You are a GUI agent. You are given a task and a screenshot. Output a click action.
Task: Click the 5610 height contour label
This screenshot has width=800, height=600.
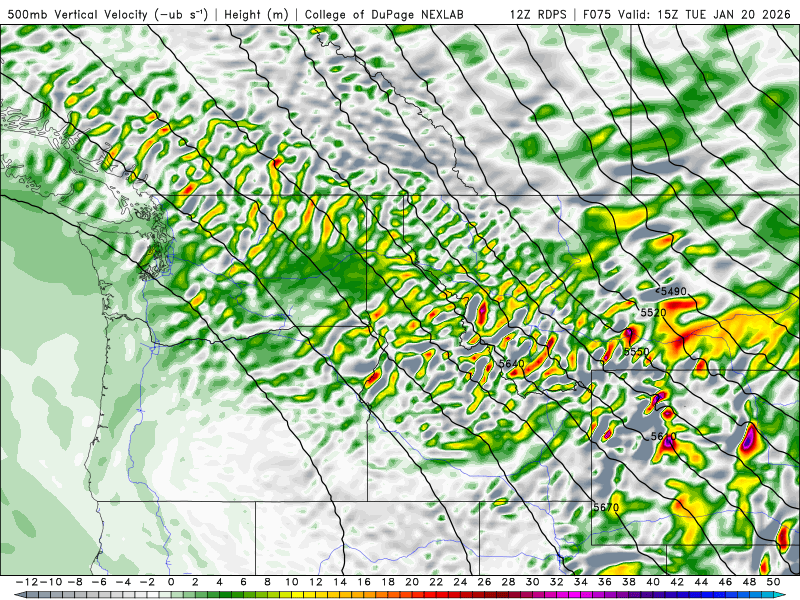point(664,436)
